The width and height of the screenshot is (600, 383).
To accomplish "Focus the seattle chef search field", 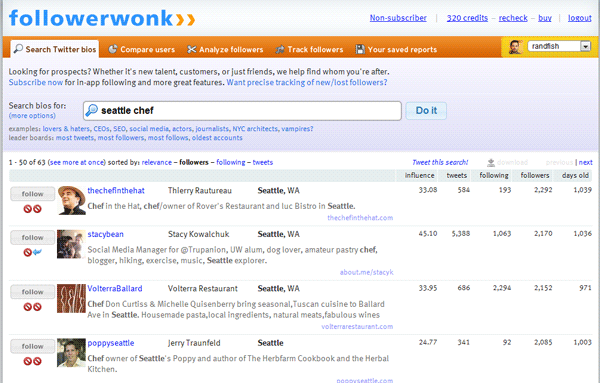I will (x=242, y=111).
